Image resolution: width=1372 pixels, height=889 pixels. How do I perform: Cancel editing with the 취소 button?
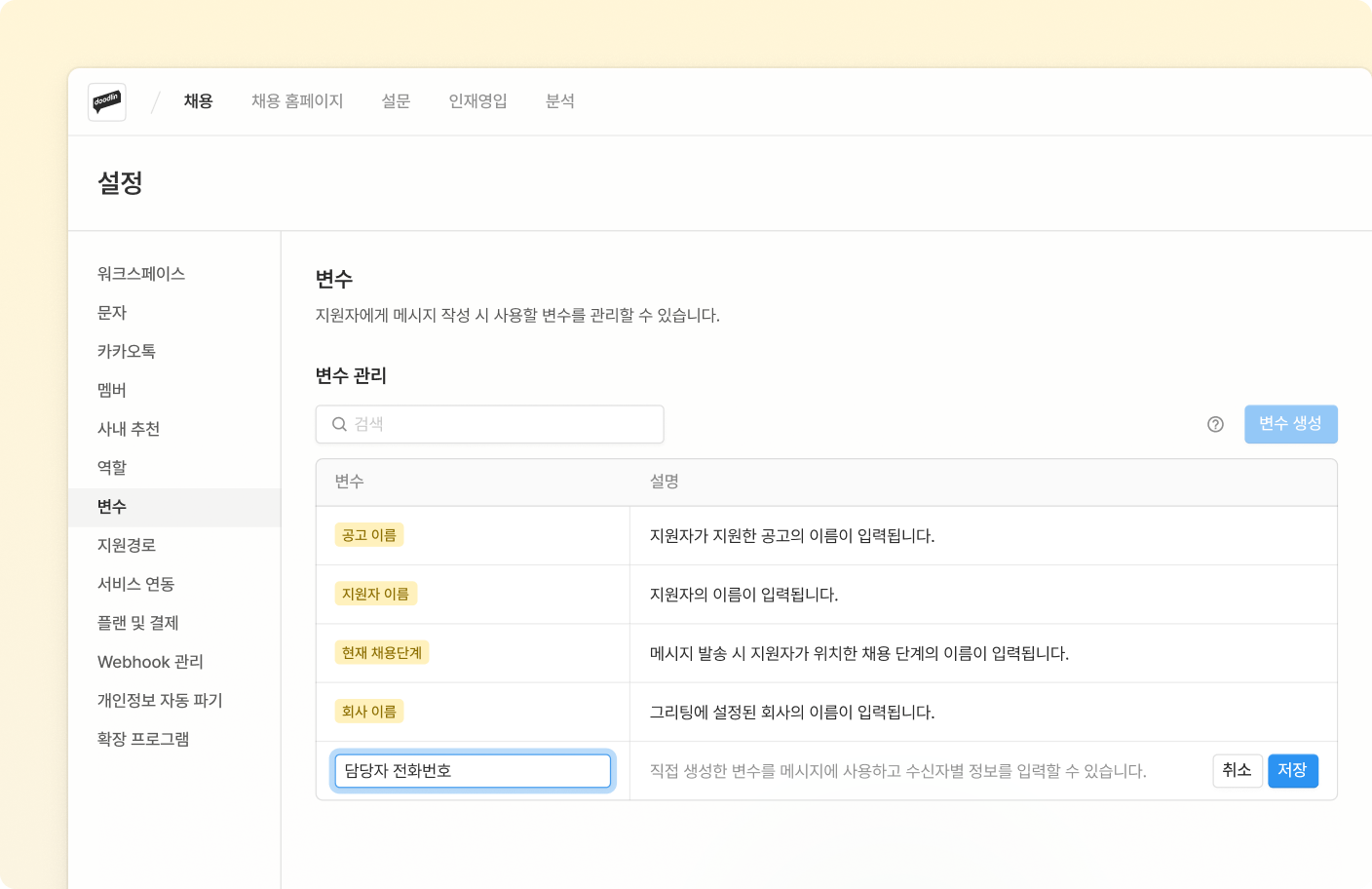pos(1238,770)
